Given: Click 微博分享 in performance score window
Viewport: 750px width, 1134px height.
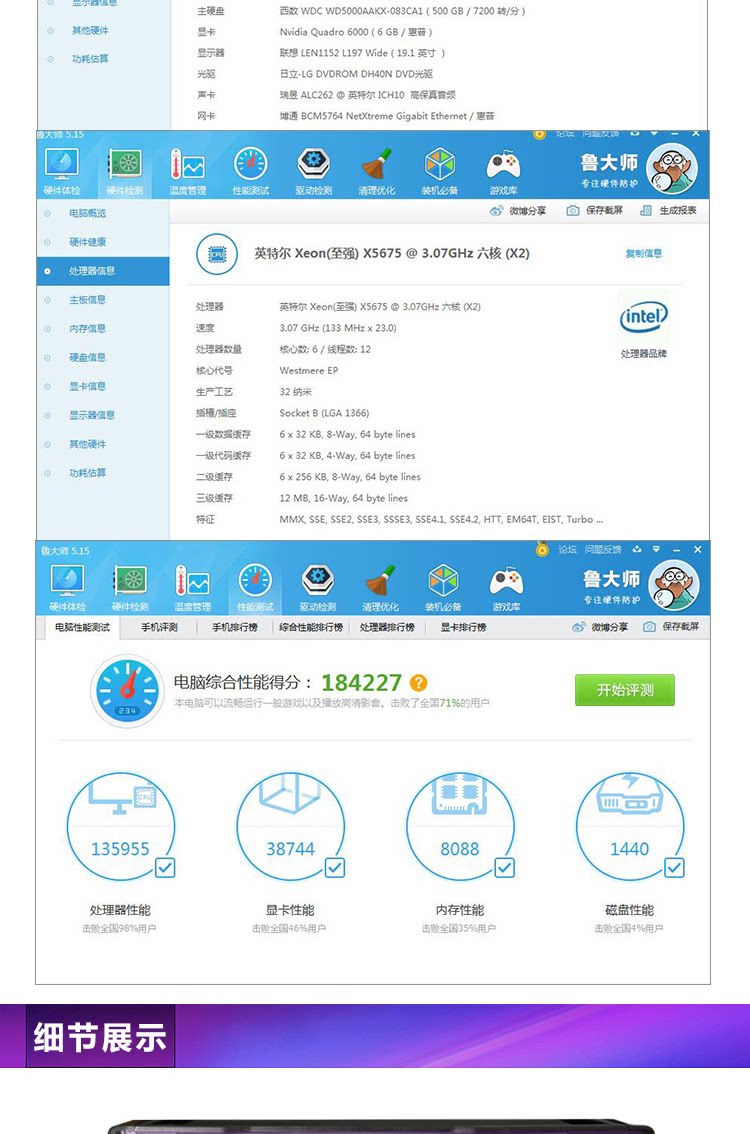Looking at the screenshot, I should point(600,627).
